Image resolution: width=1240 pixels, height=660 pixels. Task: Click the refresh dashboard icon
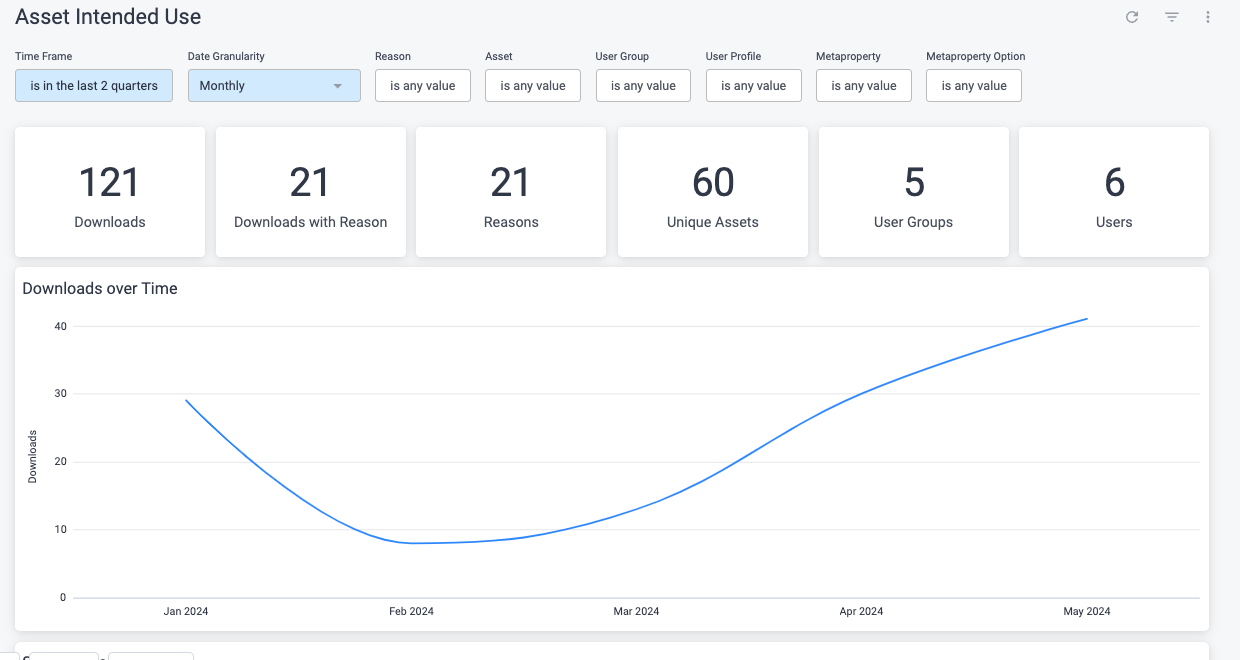(1131, 17)
